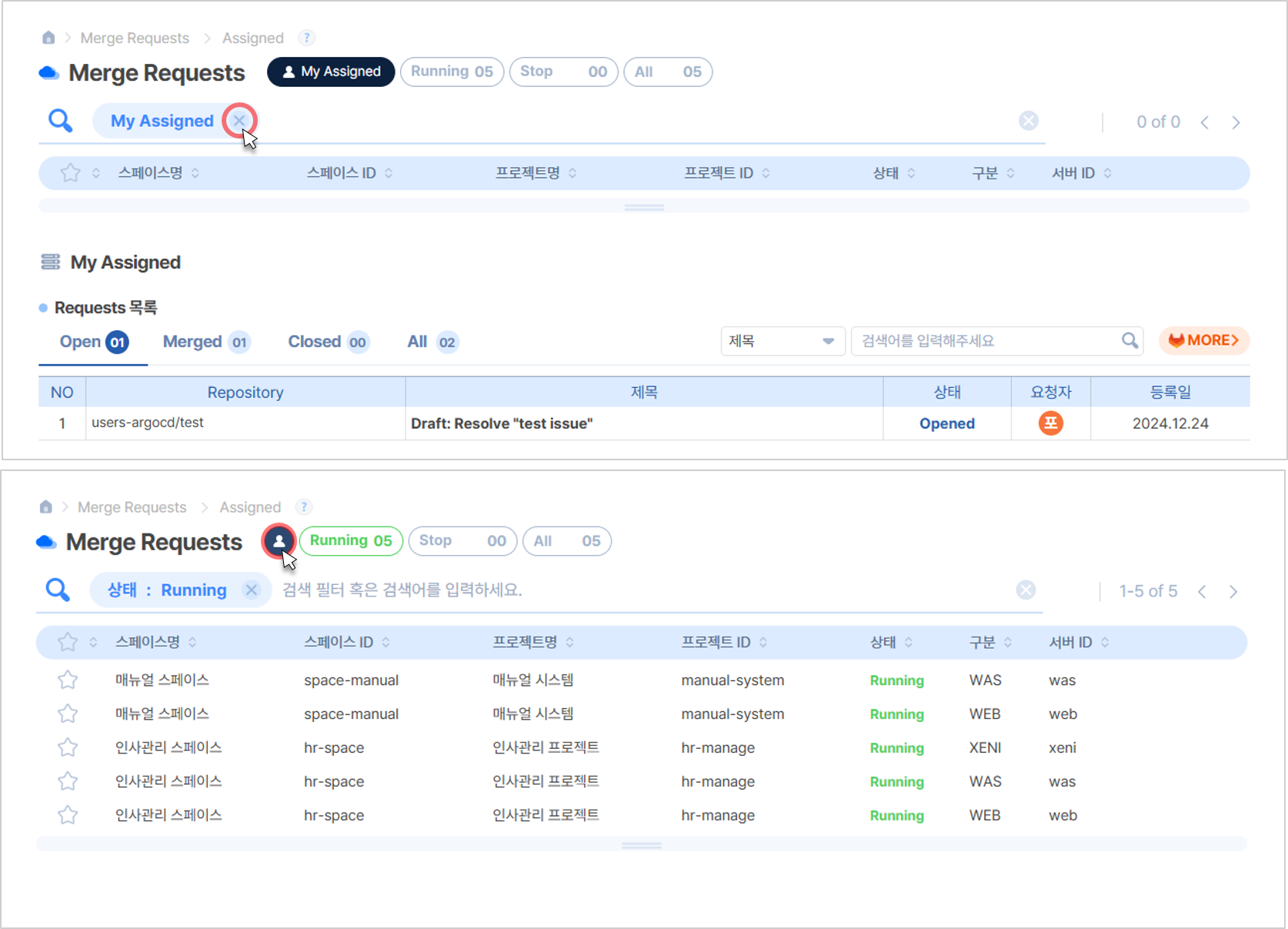This screenshot has width=1288, height=929.
Task: Go to previous page next to 1-5 of 5
Action: 1202,591
